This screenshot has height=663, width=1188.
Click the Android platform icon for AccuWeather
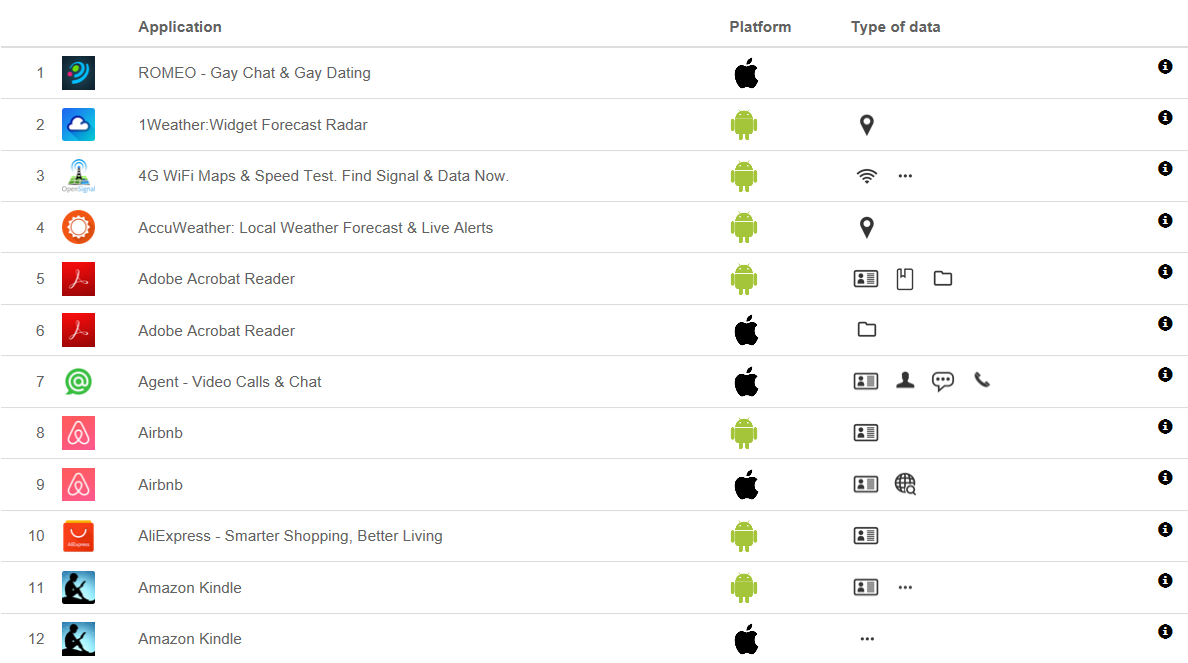743,227
